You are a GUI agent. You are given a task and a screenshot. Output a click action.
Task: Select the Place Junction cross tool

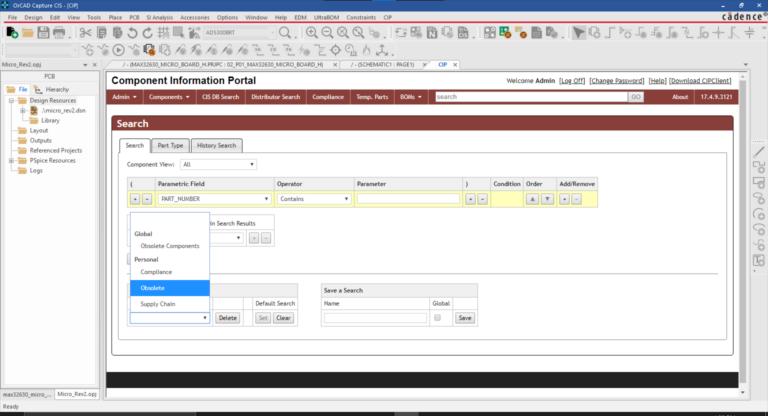[719, 33]
